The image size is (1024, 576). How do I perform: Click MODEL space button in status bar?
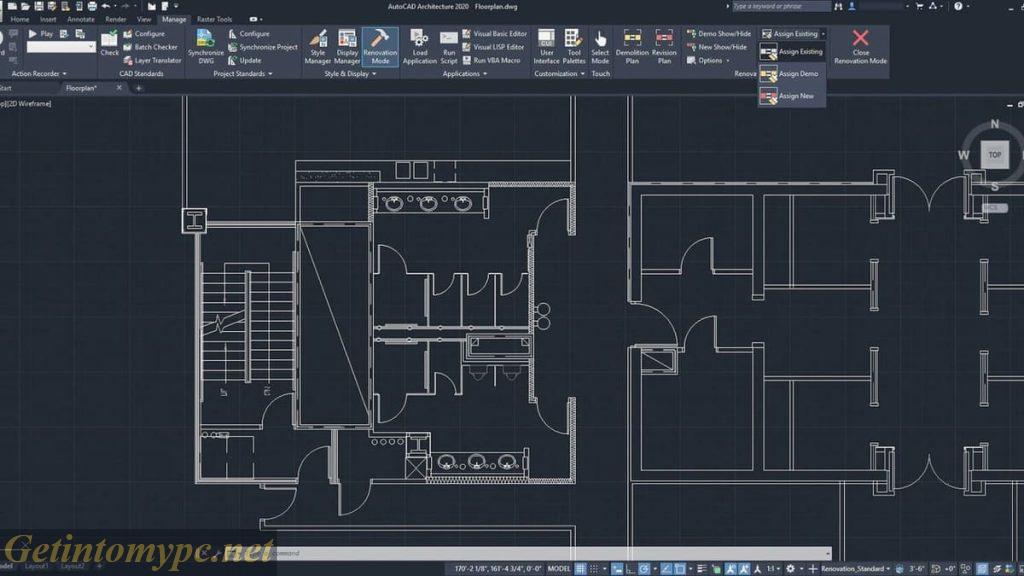coord(559,569)
